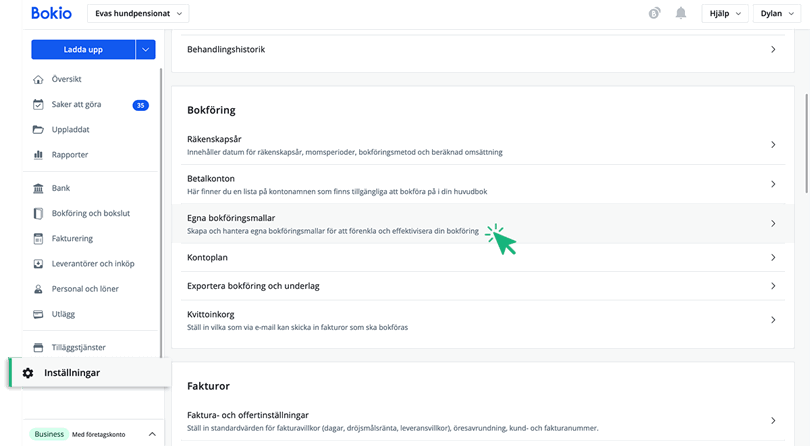The width and height of the screenshot is (810, 446).
Task: Click the Saker att göra calendar icon
Action: pos(38,104)
